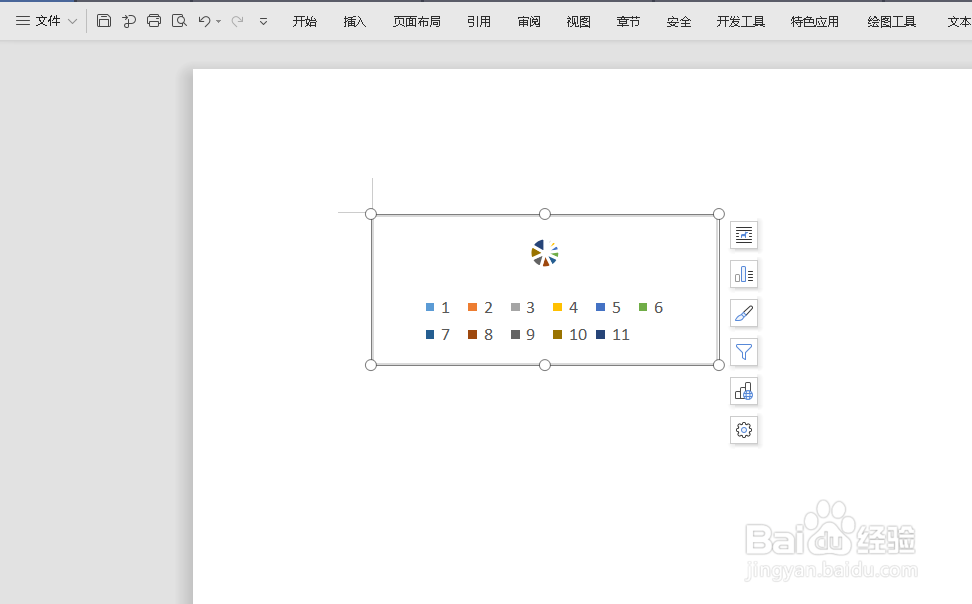Image resolution: width=972 pixels, height=604 pixels.
Task: Click the bottom-middle chart resize handle
Action: pos(545,365)
